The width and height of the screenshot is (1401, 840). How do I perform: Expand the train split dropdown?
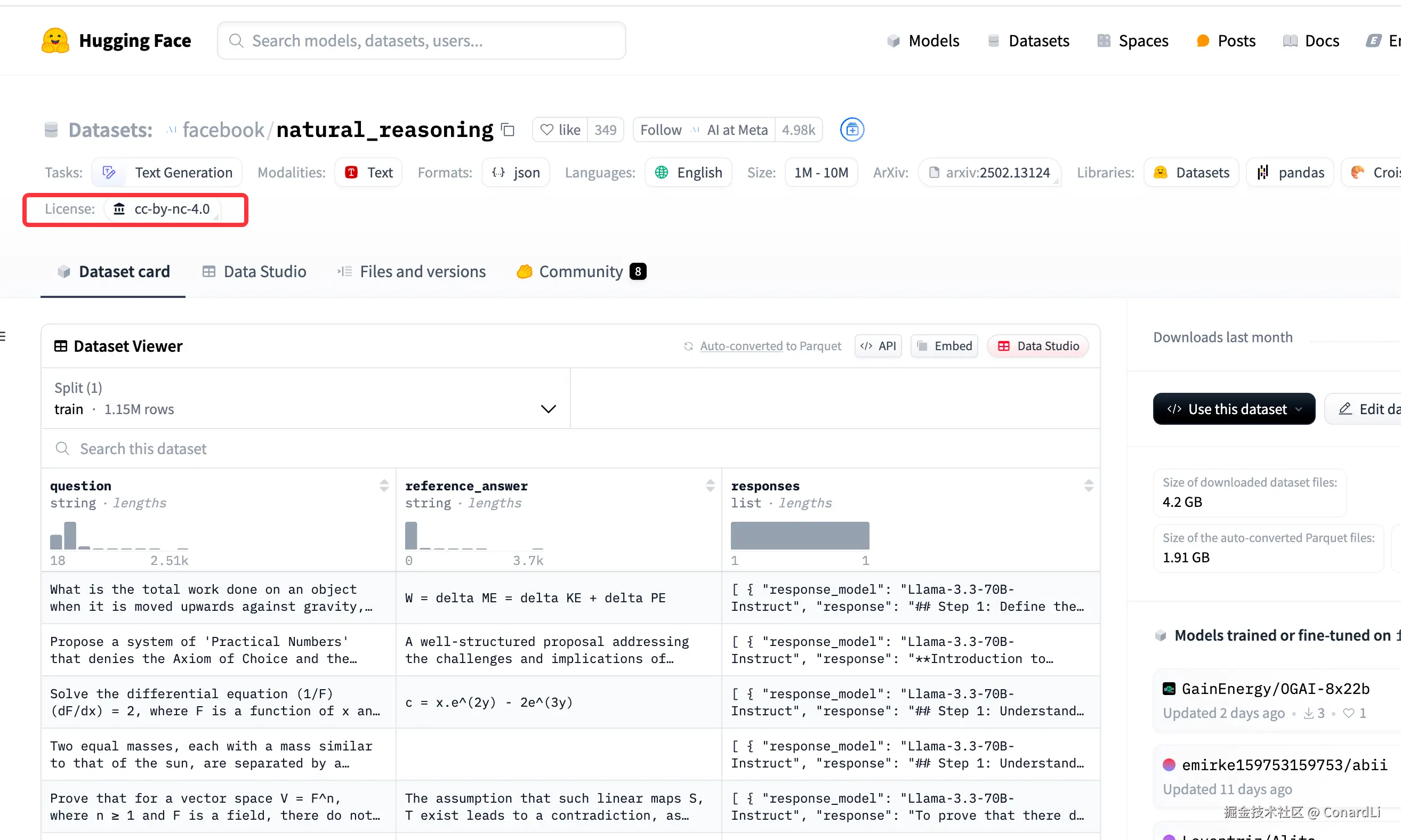coord(548,409)
